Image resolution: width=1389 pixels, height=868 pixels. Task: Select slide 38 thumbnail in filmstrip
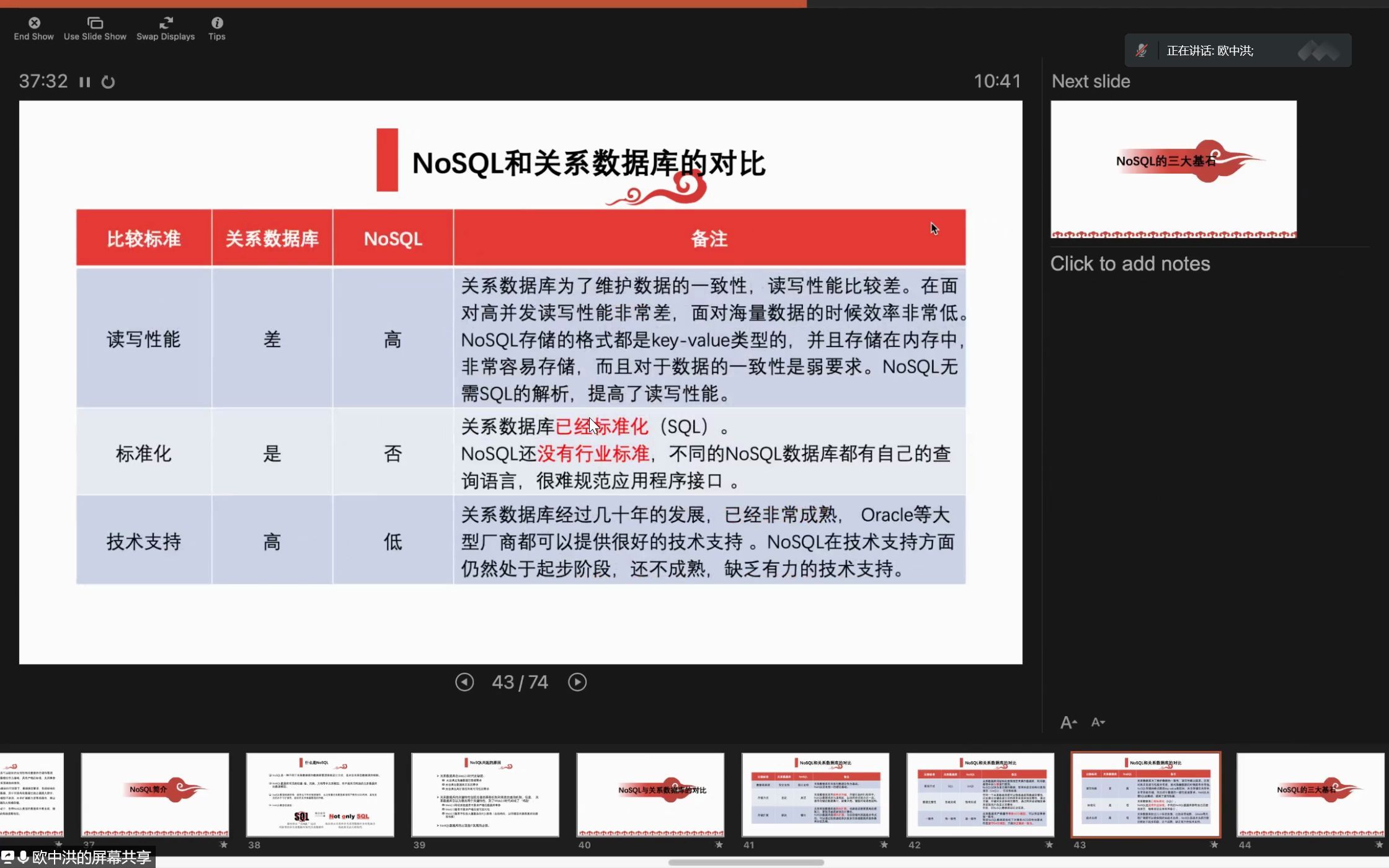point(320,795)
